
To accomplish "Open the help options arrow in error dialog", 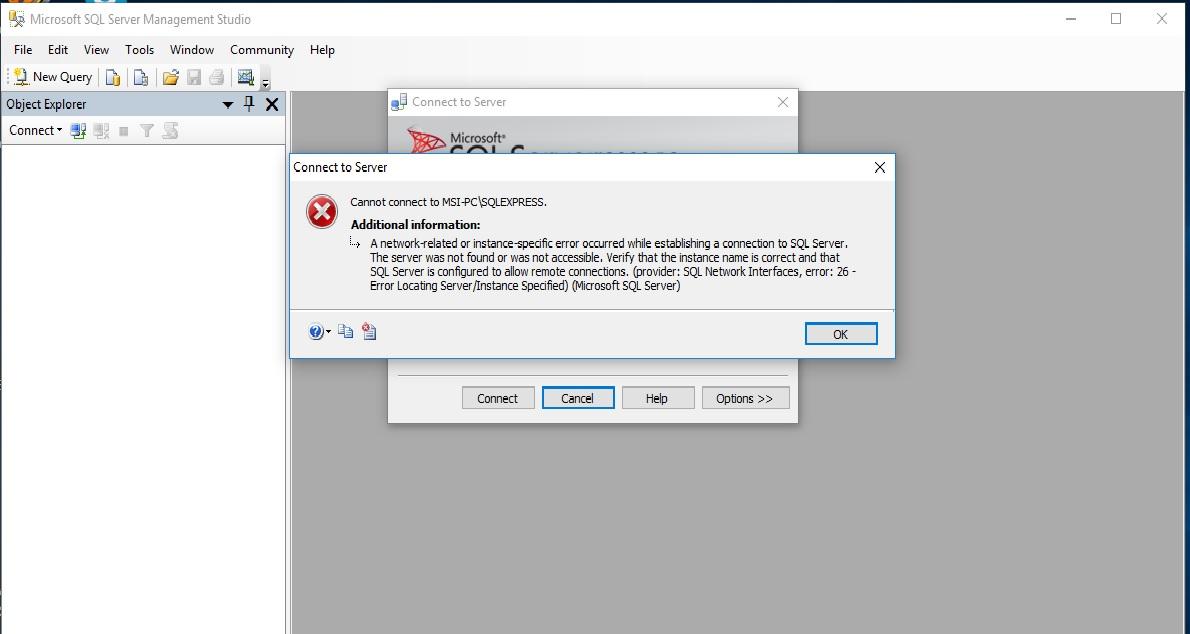I will pos(328,332).
